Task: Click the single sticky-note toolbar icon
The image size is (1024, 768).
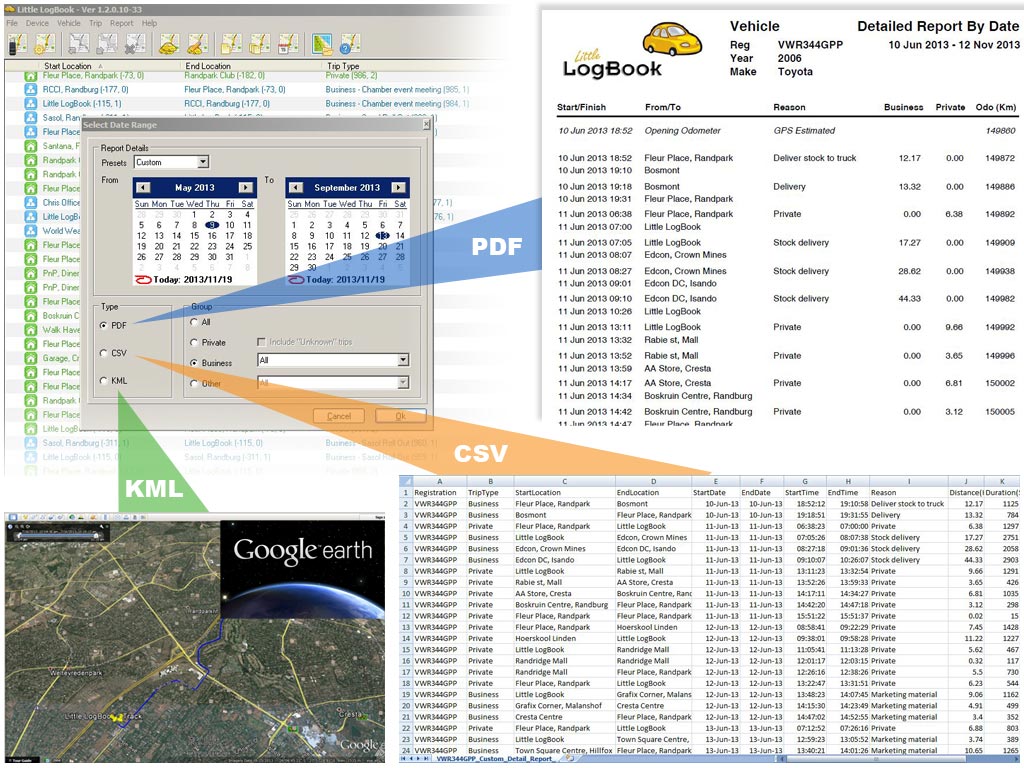Action: coord(231,44)
